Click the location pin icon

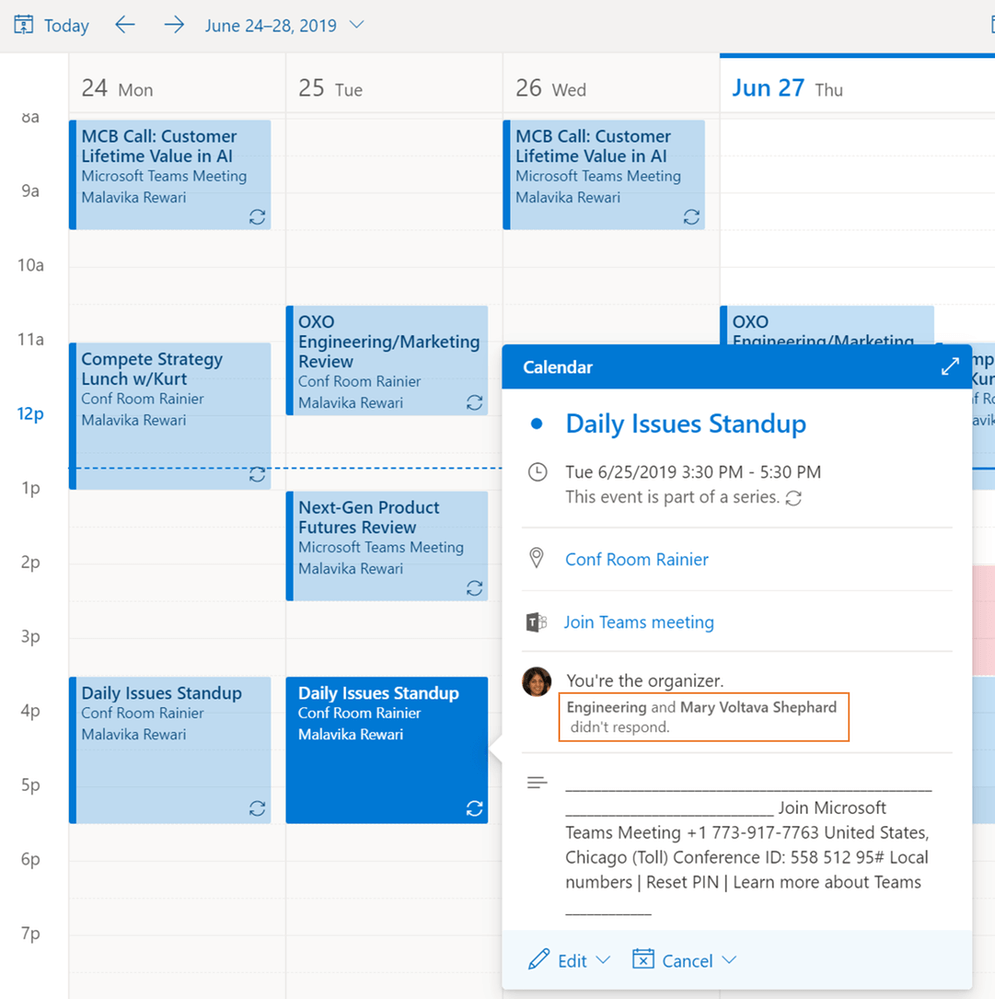coord(537,559)
